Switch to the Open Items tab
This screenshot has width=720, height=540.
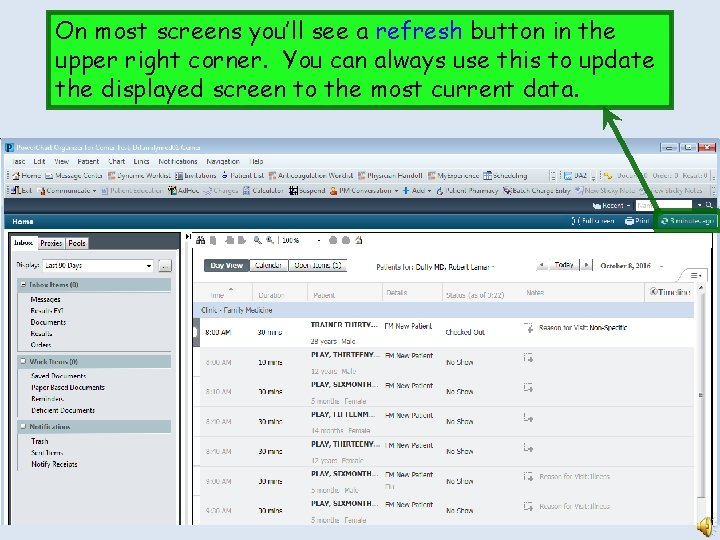[318, 265]
